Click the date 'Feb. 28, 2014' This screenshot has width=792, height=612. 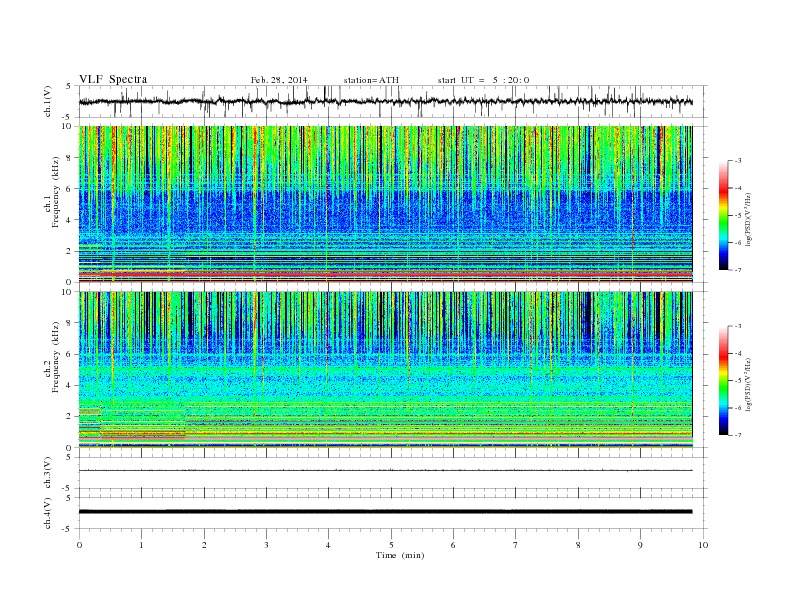279,80
